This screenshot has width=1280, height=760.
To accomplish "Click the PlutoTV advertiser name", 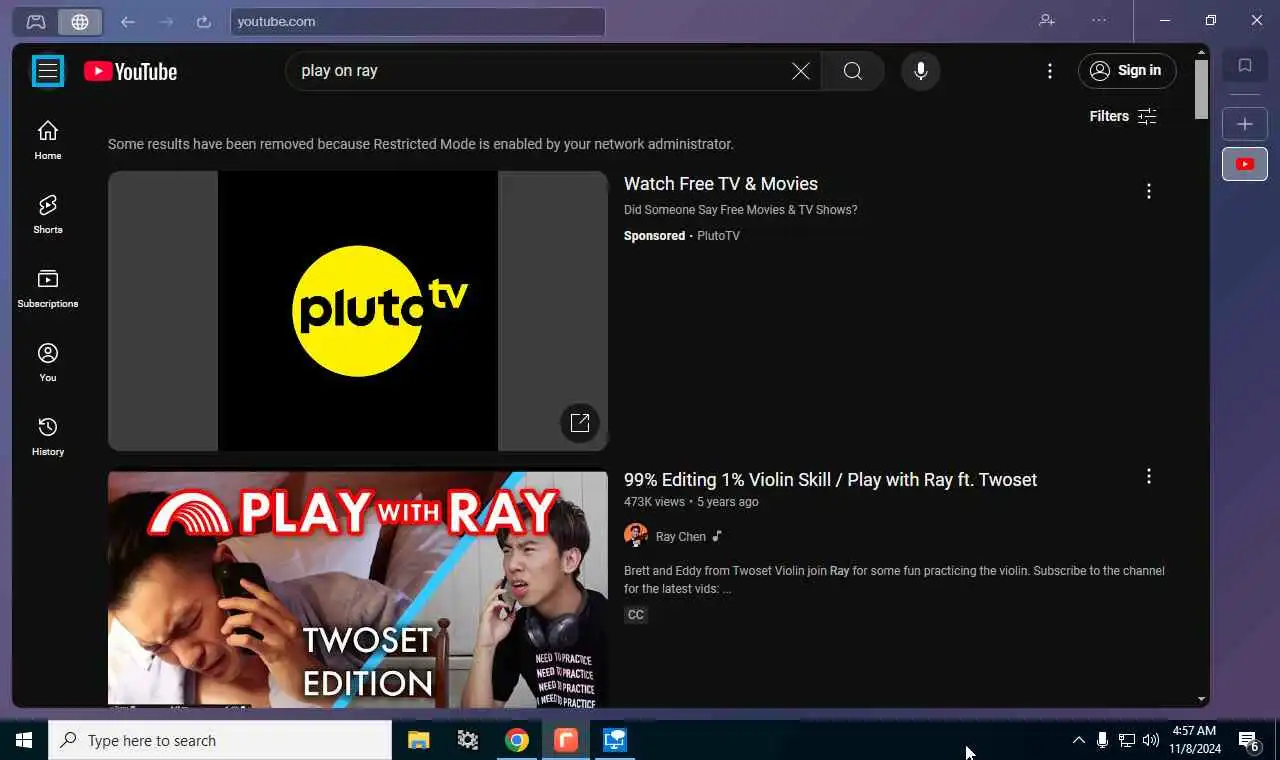I will 718,236.
